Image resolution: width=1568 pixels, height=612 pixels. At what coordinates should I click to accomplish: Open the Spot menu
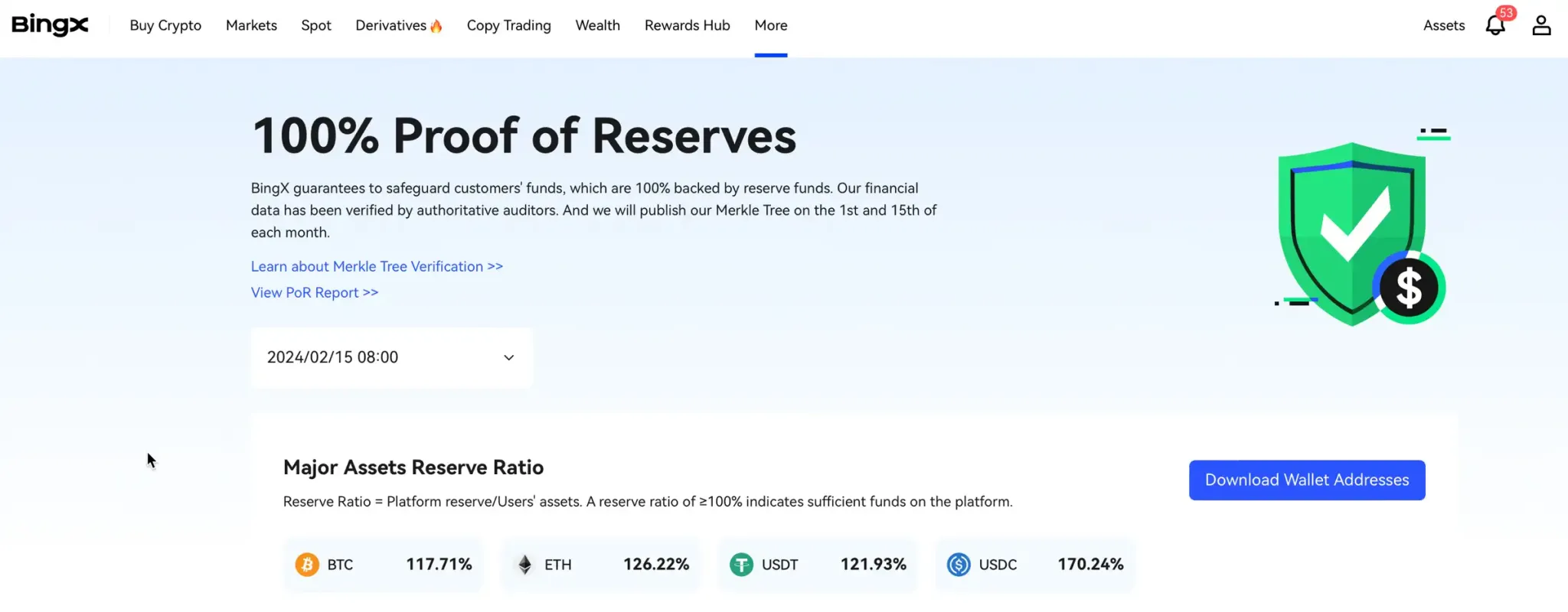click(316, 25)
